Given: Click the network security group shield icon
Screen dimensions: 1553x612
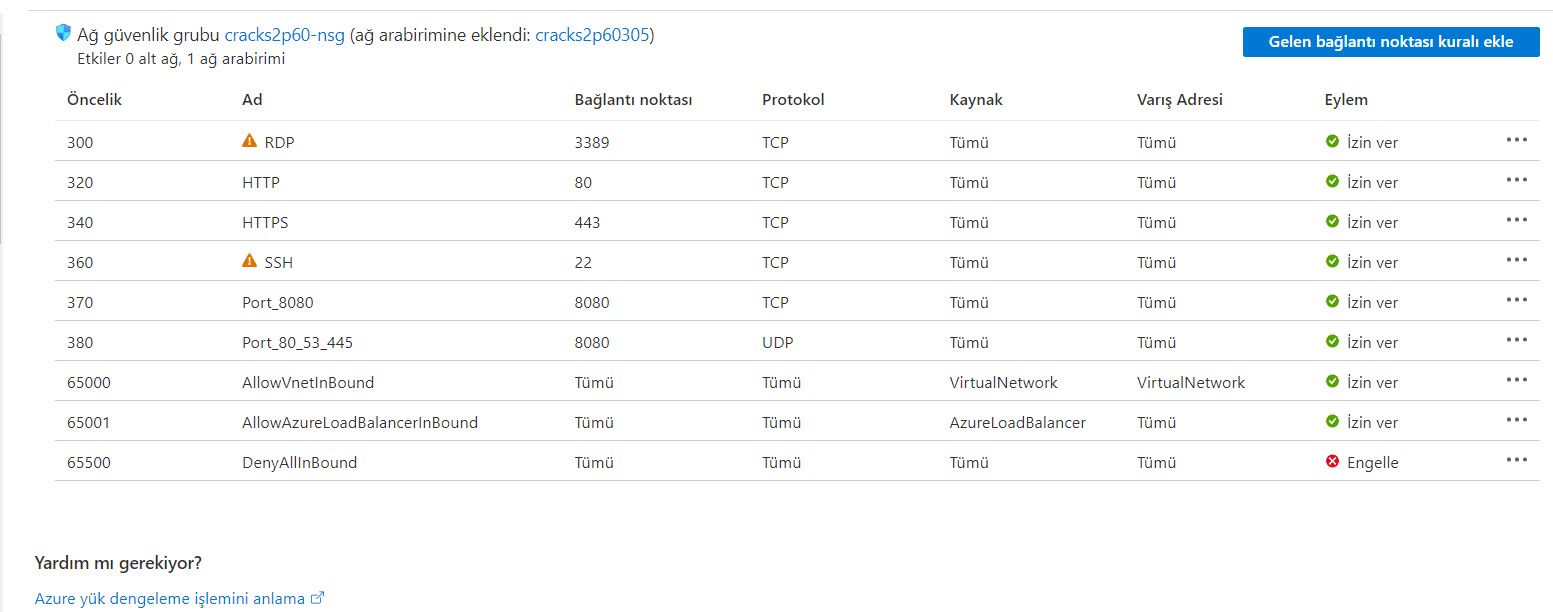Looking at the screenshot, I should pos(64,33).
